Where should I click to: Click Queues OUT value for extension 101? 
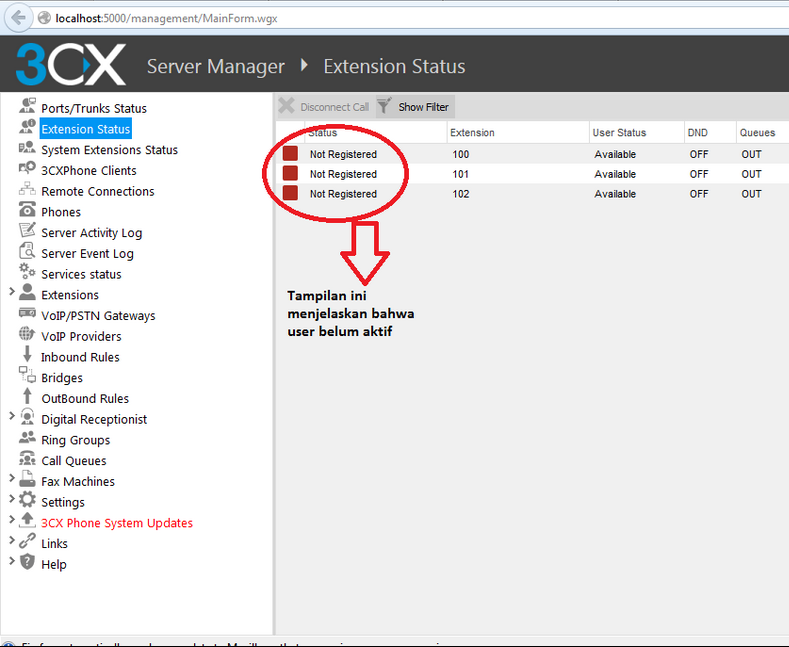(x=751, y=174)
